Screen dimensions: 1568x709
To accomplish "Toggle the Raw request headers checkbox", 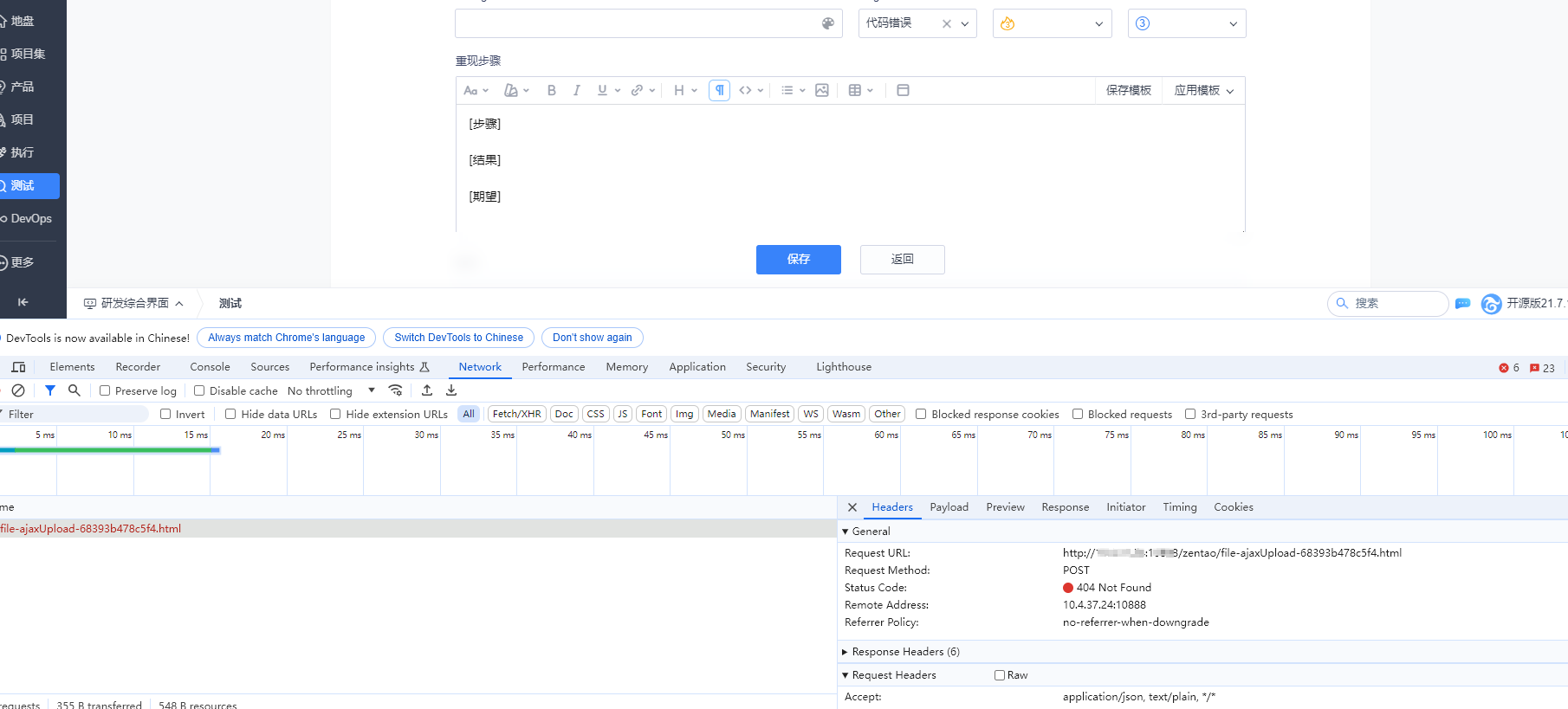I will tap(1000, 675).
